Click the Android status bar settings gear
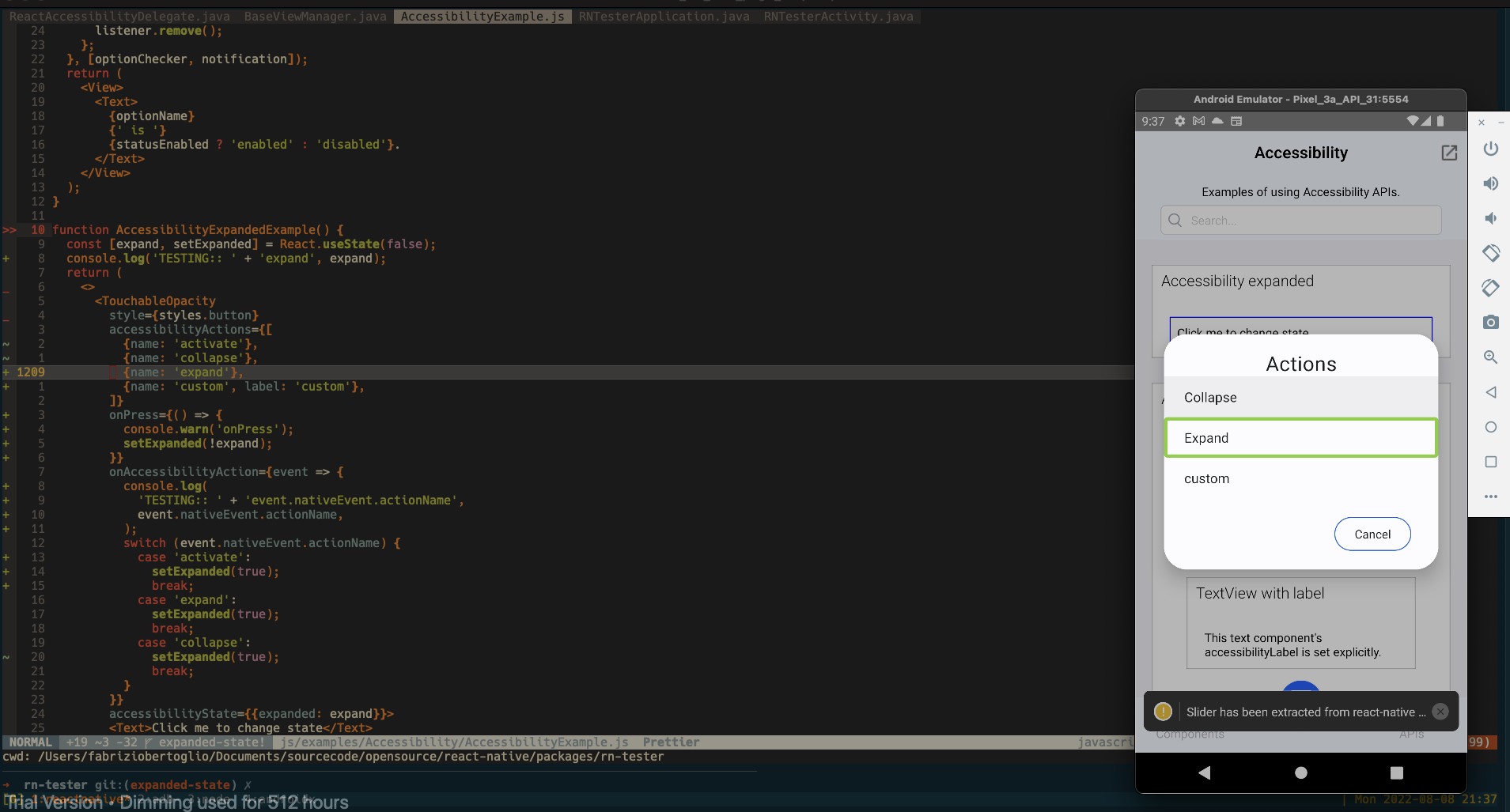 pyautogui.click(x=1179, y=121)
